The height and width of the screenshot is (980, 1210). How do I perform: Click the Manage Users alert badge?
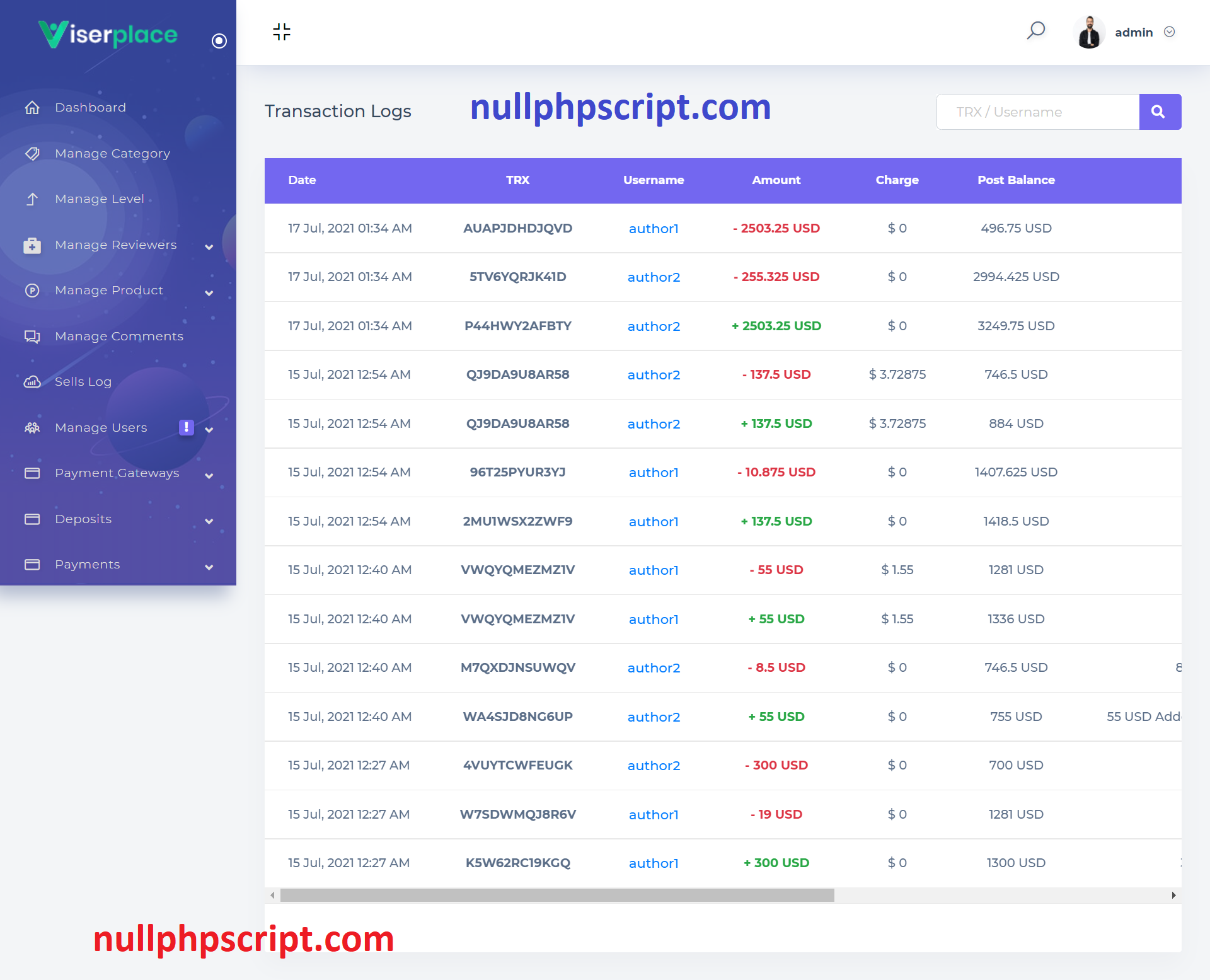(186, 427)
